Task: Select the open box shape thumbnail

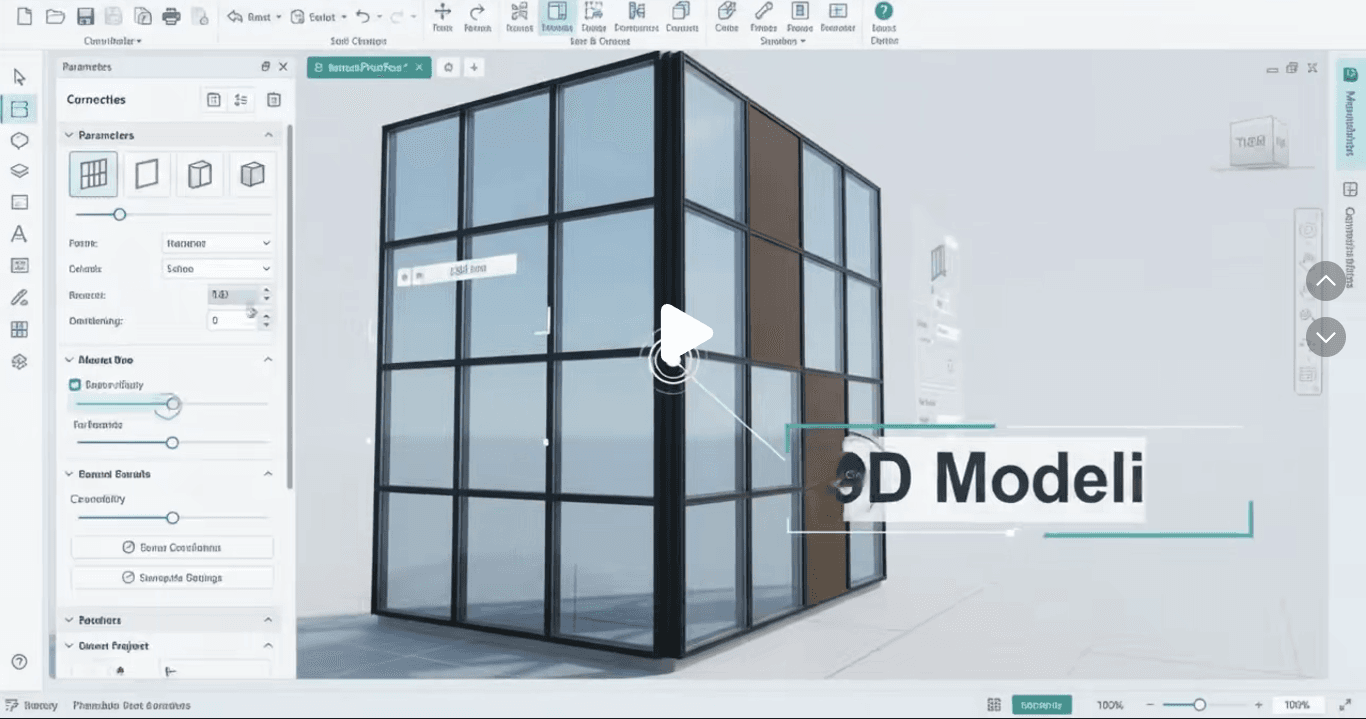Action: click(x=200, y=174)
